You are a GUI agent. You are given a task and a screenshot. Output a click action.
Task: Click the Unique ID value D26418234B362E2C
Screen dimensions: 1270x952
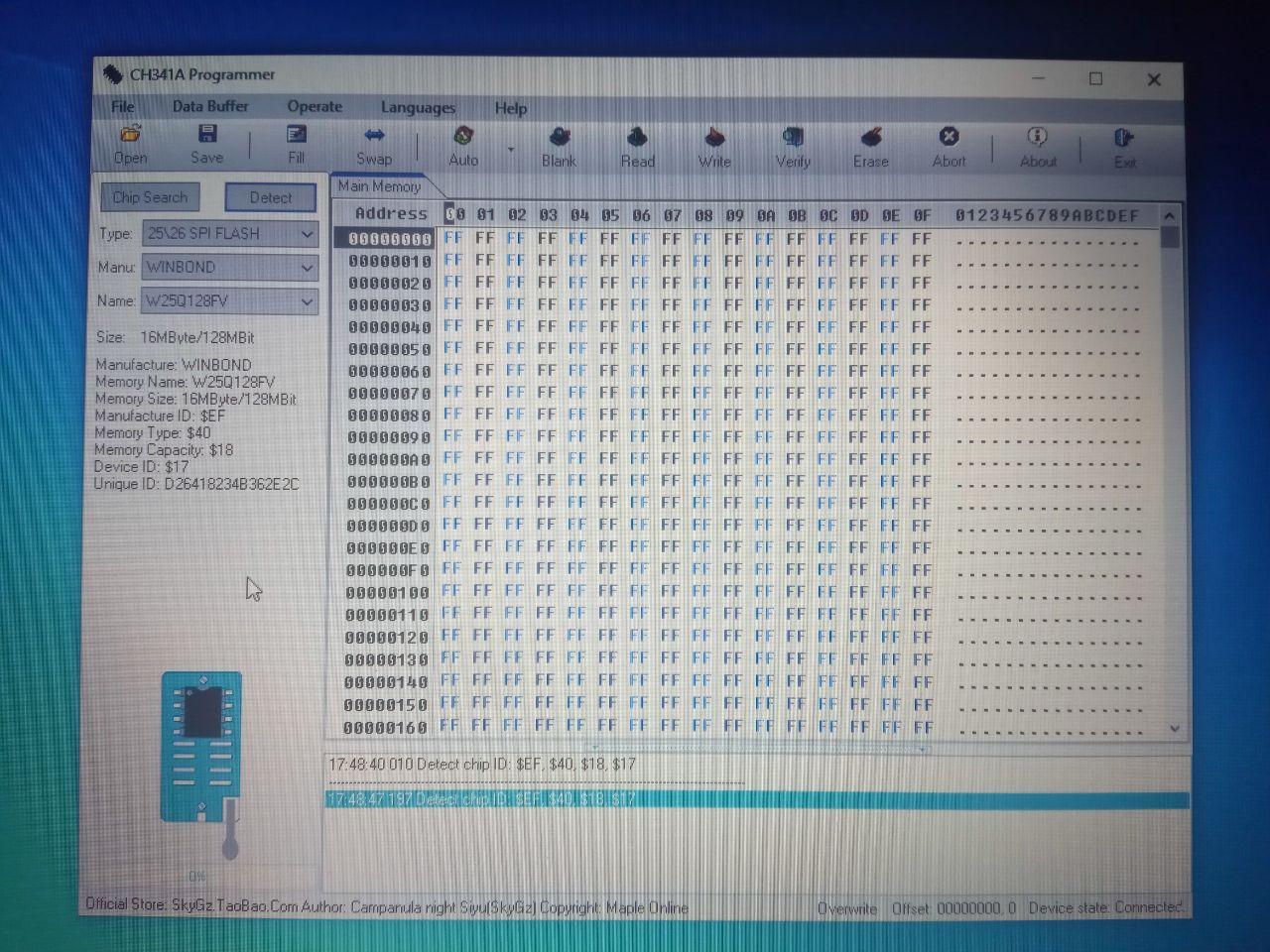coord(231,485)
